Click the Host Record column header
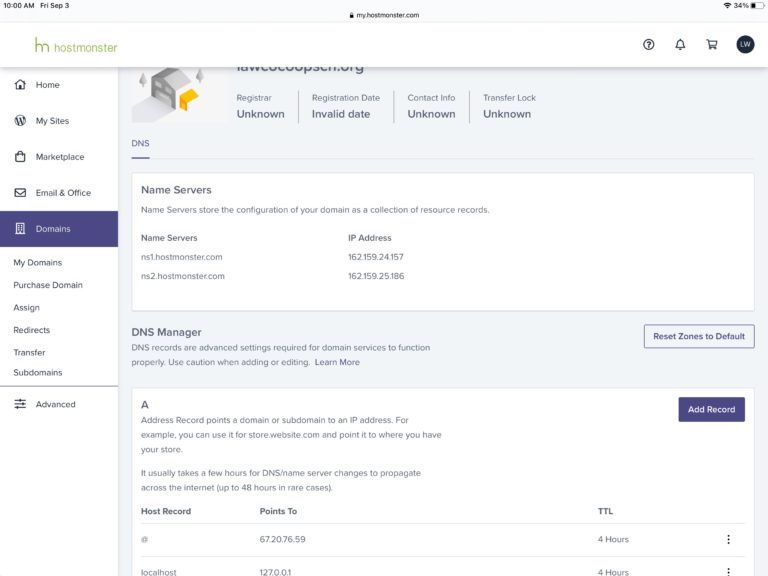Image resolution: width=768 pixels, height=576 pixels. coord(166,511)
